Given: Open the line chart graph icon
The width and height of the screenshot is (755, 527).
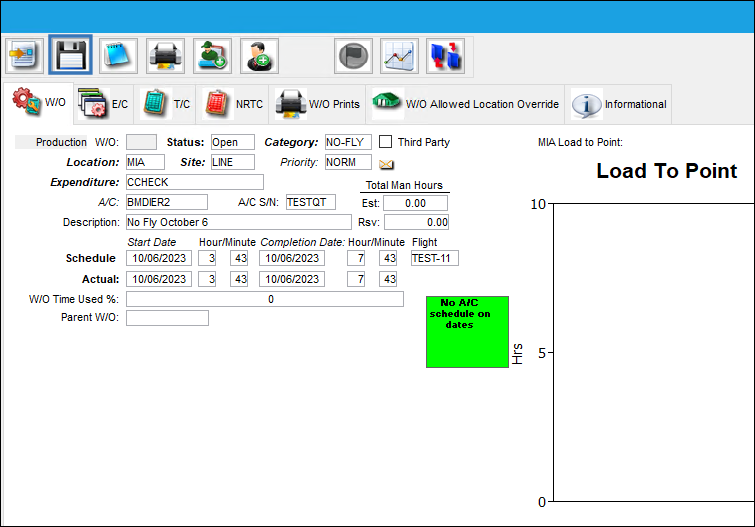Looking at the screenshot, I should click(x=399, y=56).
